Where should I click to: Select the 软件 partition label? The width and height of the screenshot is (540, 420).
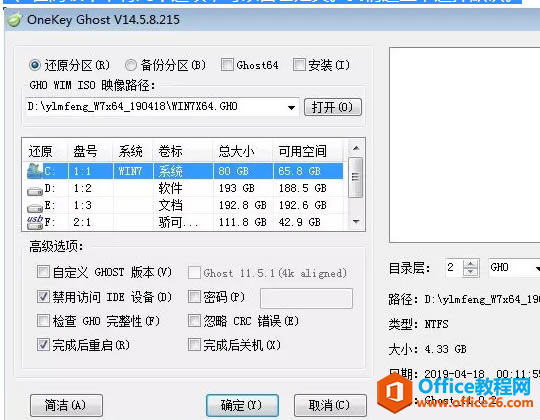pos(170,188)
